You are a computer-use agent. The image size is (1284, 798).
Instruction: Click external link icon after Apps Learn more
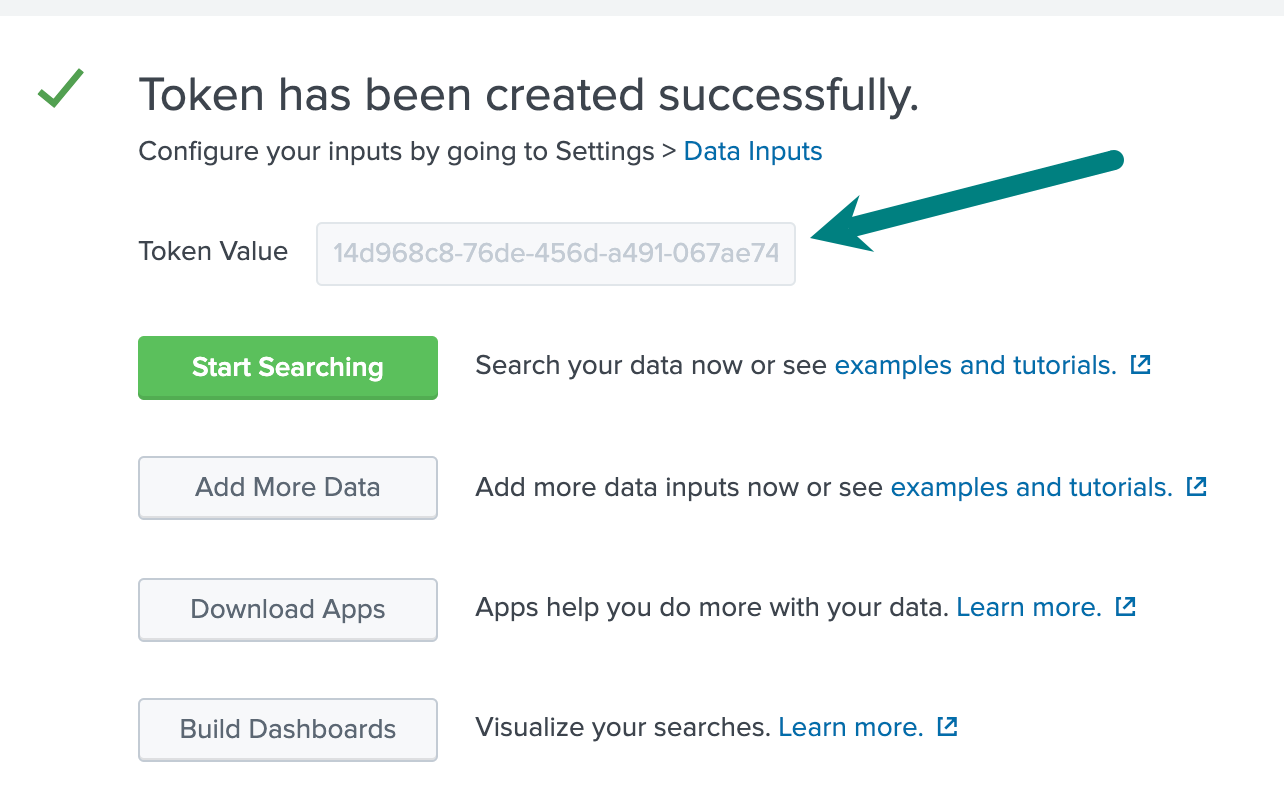pyautogui.click(x=1125, y=607)
